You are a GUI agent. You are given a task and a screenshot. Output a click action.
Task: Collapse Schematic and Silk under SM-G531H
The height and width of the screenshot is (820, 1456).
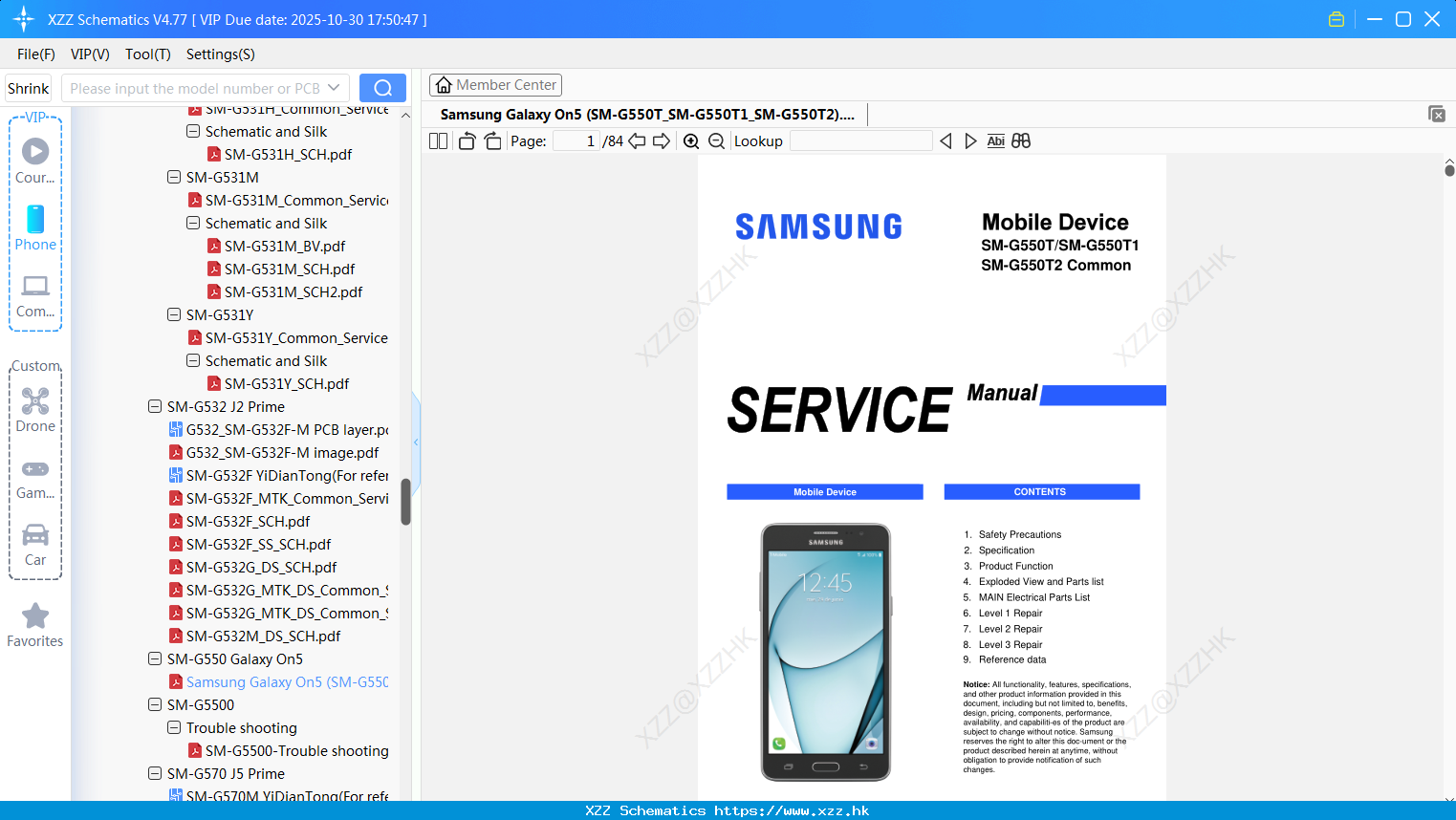point(193,131)
